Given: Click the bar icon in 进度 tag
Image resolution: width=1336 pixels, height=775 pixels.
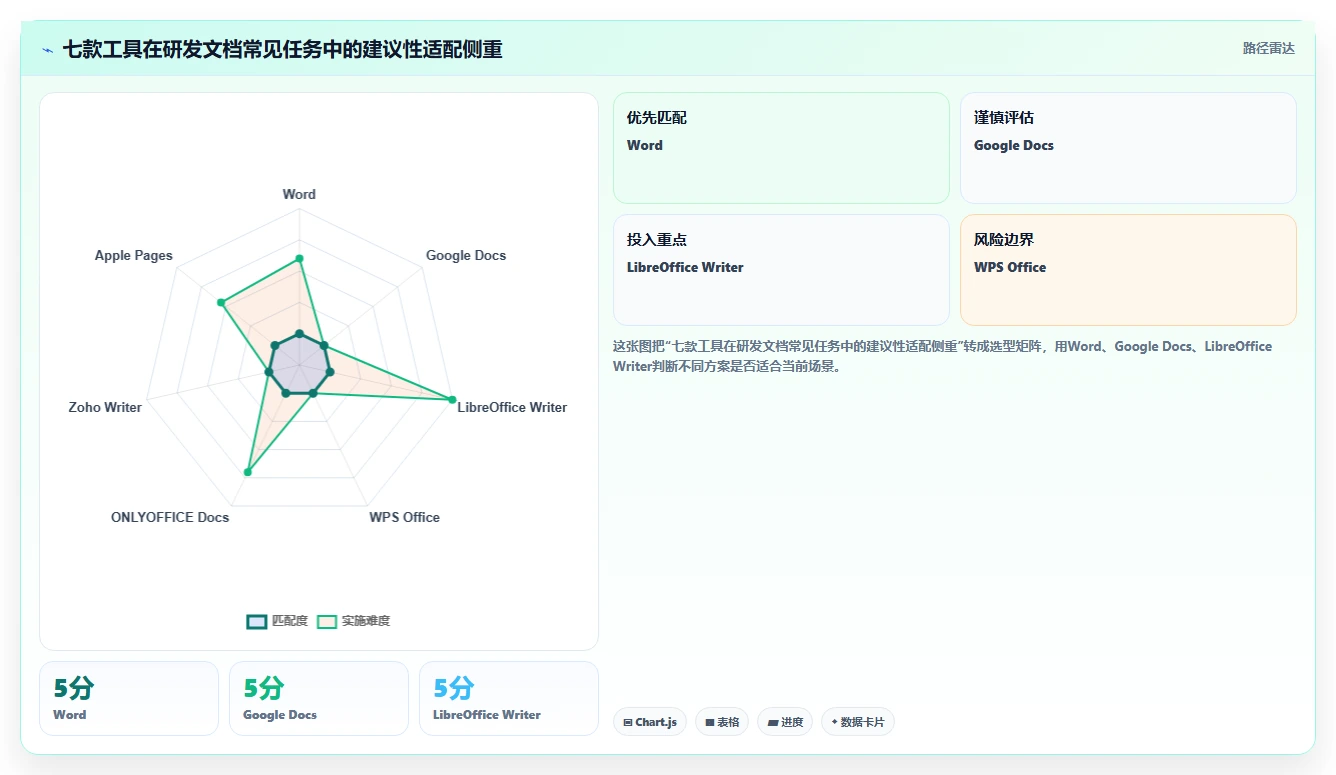Looking at the screenshot, I should [x=773, y=722].
